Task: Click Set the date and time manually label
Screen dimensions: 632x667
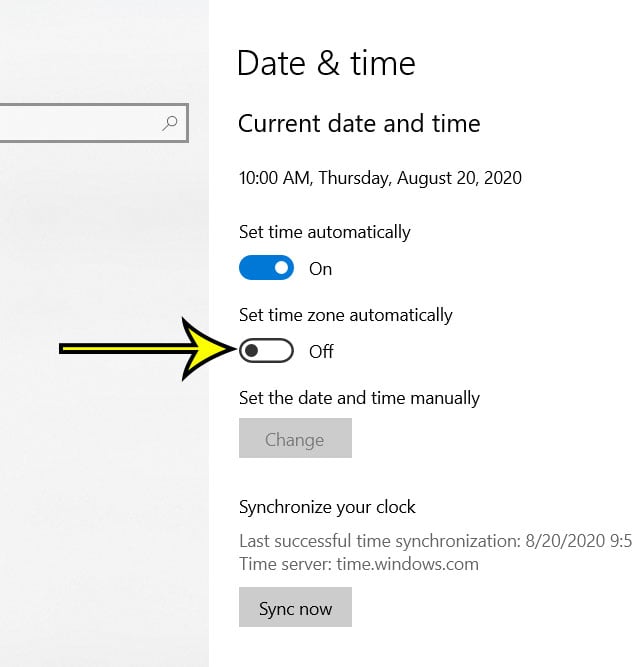Action: [359, 398]
